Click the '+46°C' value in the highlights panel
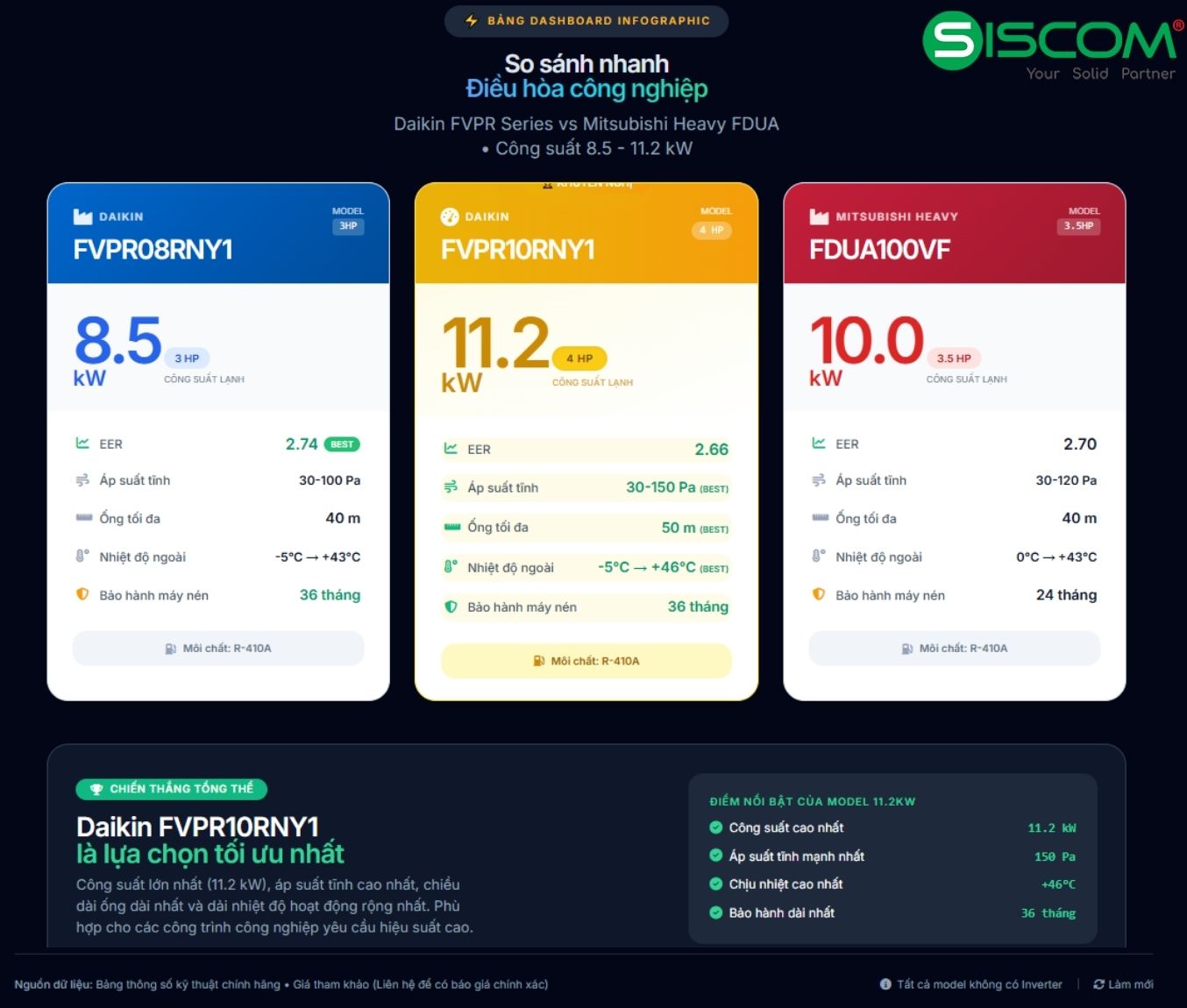Screen dimensions: 1187x1008 coord(1058,884)
